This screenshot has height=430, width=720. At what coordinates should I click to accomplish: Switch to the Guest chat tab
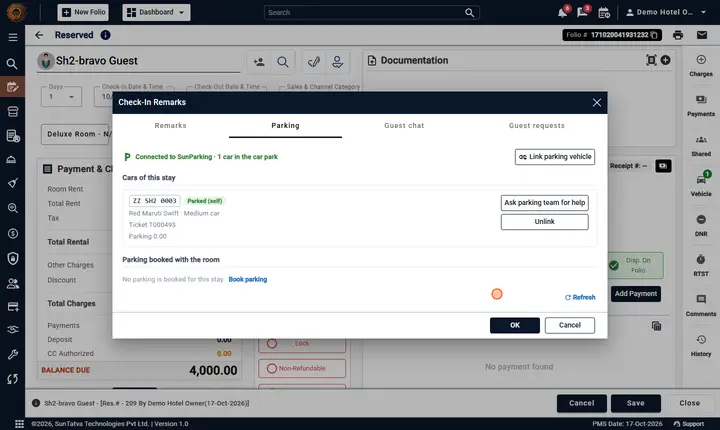tap(404, 125)
